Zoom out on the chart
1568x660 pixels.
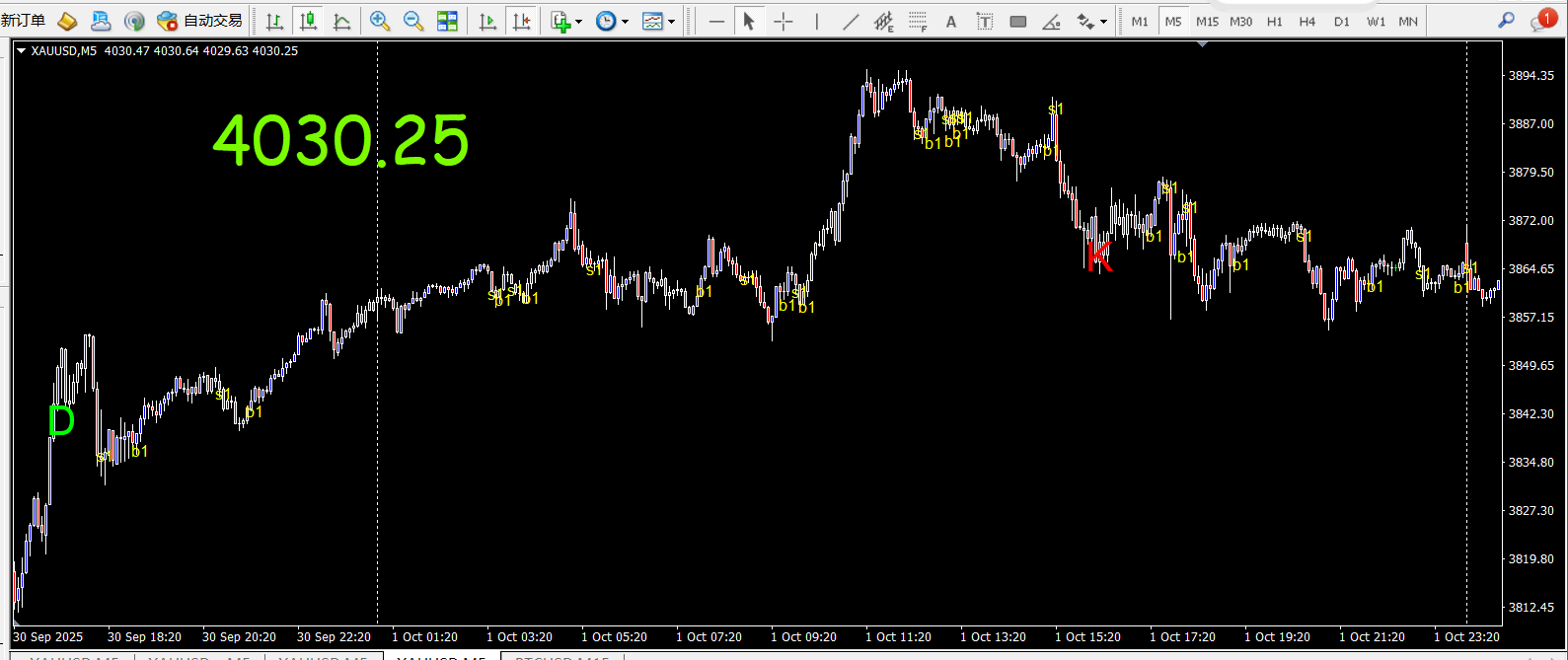[413, 21]
